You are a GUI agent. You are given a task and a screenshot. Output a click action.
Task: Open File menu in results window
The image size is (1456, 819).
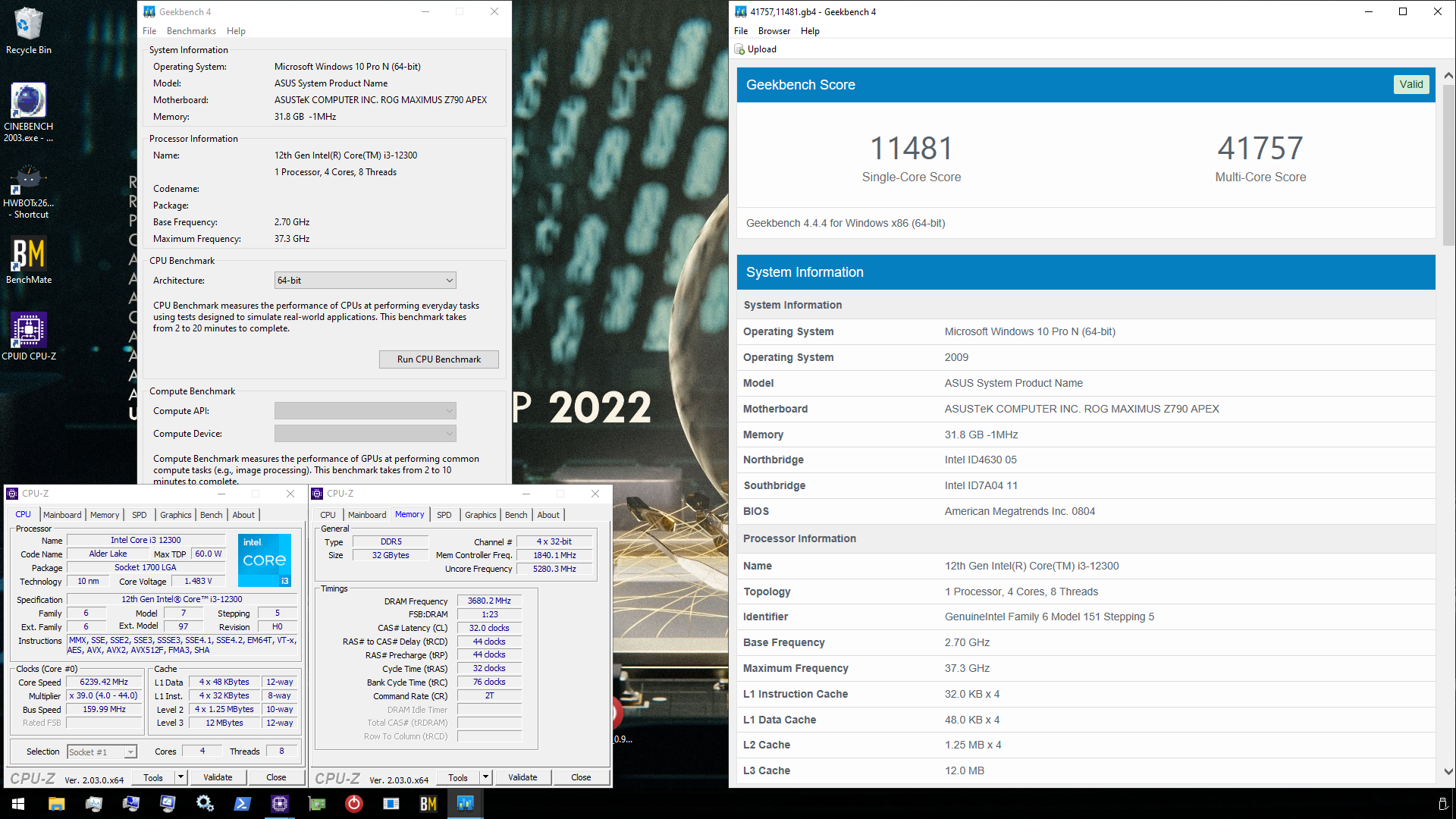[741, 31]
